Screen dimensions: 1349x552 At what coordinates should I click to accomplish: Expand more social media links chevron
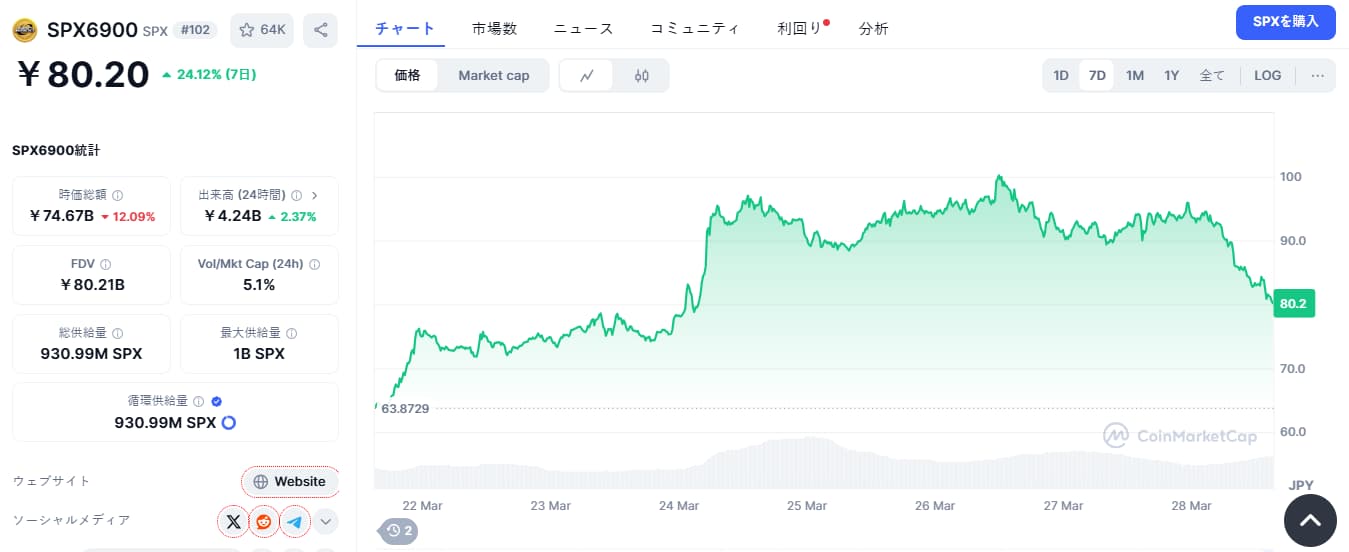coord(326,521)
